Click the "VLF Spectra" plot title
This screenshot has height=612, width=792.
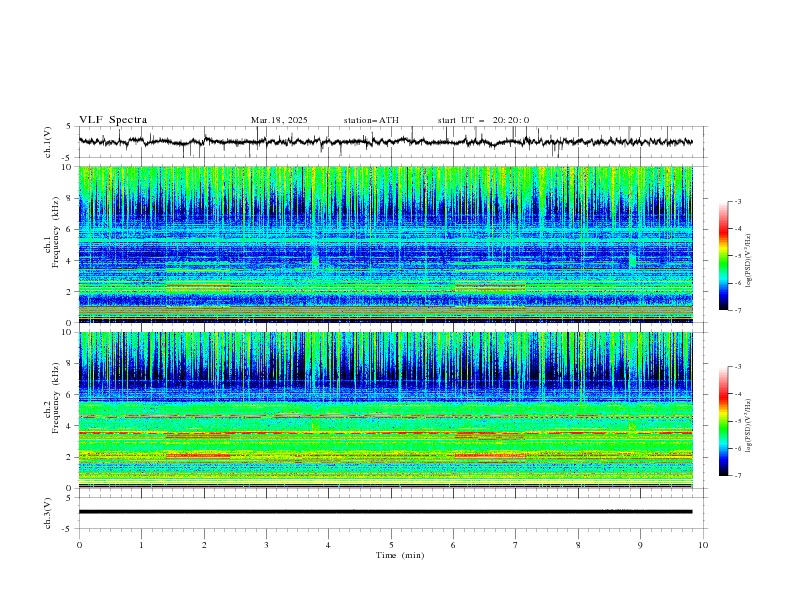coord(113,120)
